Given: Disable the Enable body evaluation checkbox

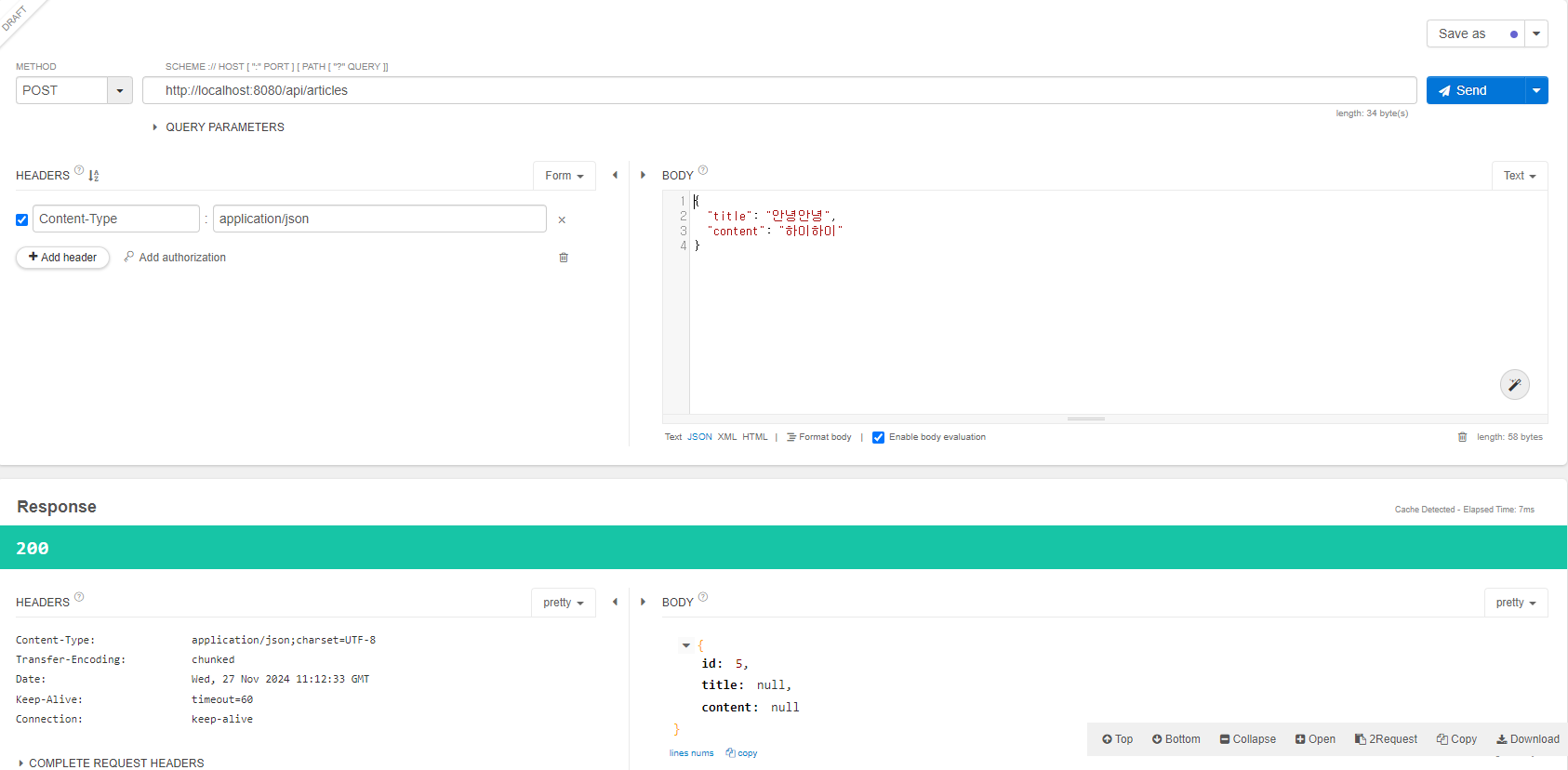Looking at the screenshot, I should click(x=878, y=437).
